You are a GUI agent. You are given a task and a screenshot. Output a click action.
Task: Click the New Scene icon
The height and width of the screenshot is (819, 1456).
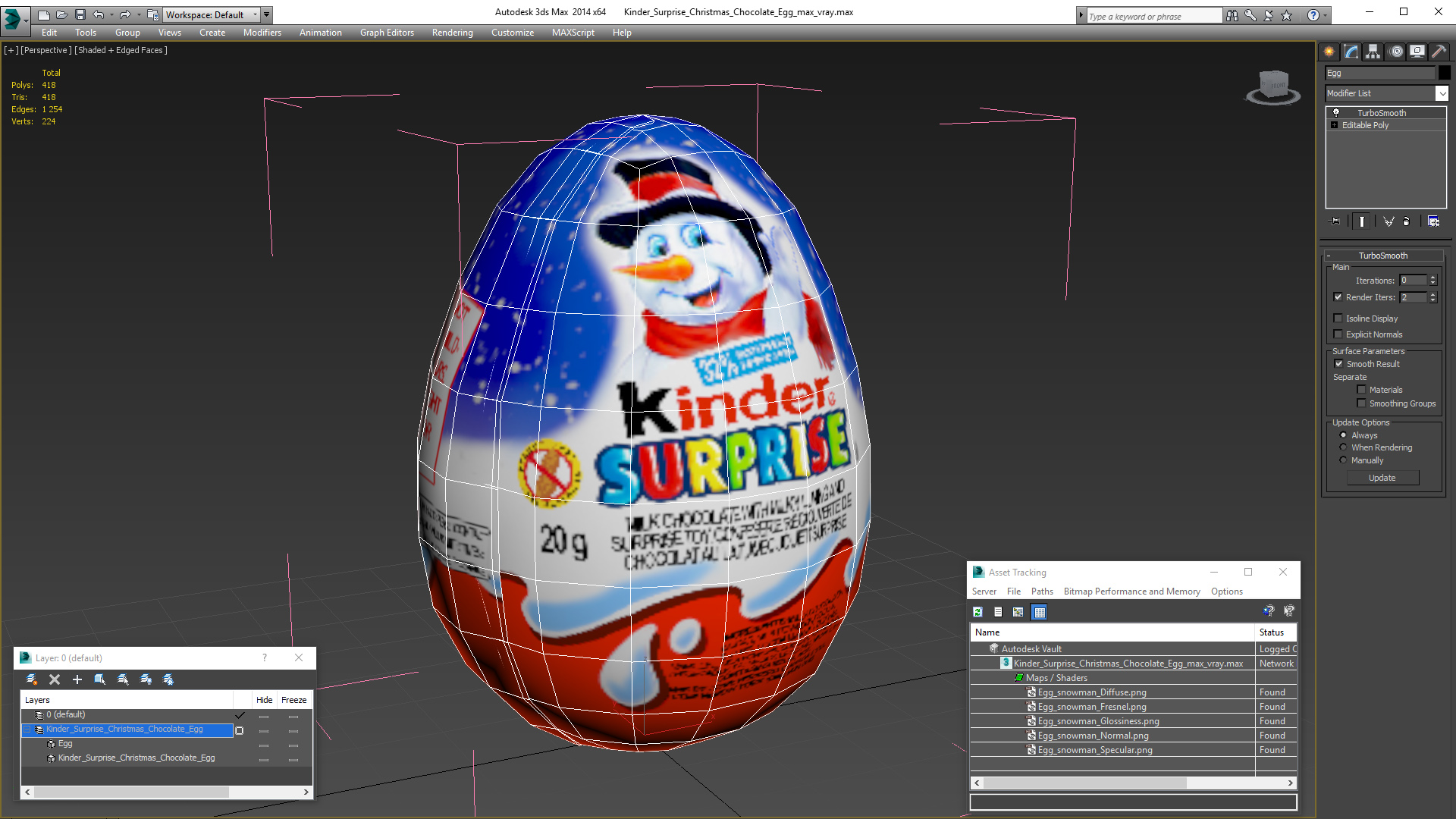[x=44, y=14]
